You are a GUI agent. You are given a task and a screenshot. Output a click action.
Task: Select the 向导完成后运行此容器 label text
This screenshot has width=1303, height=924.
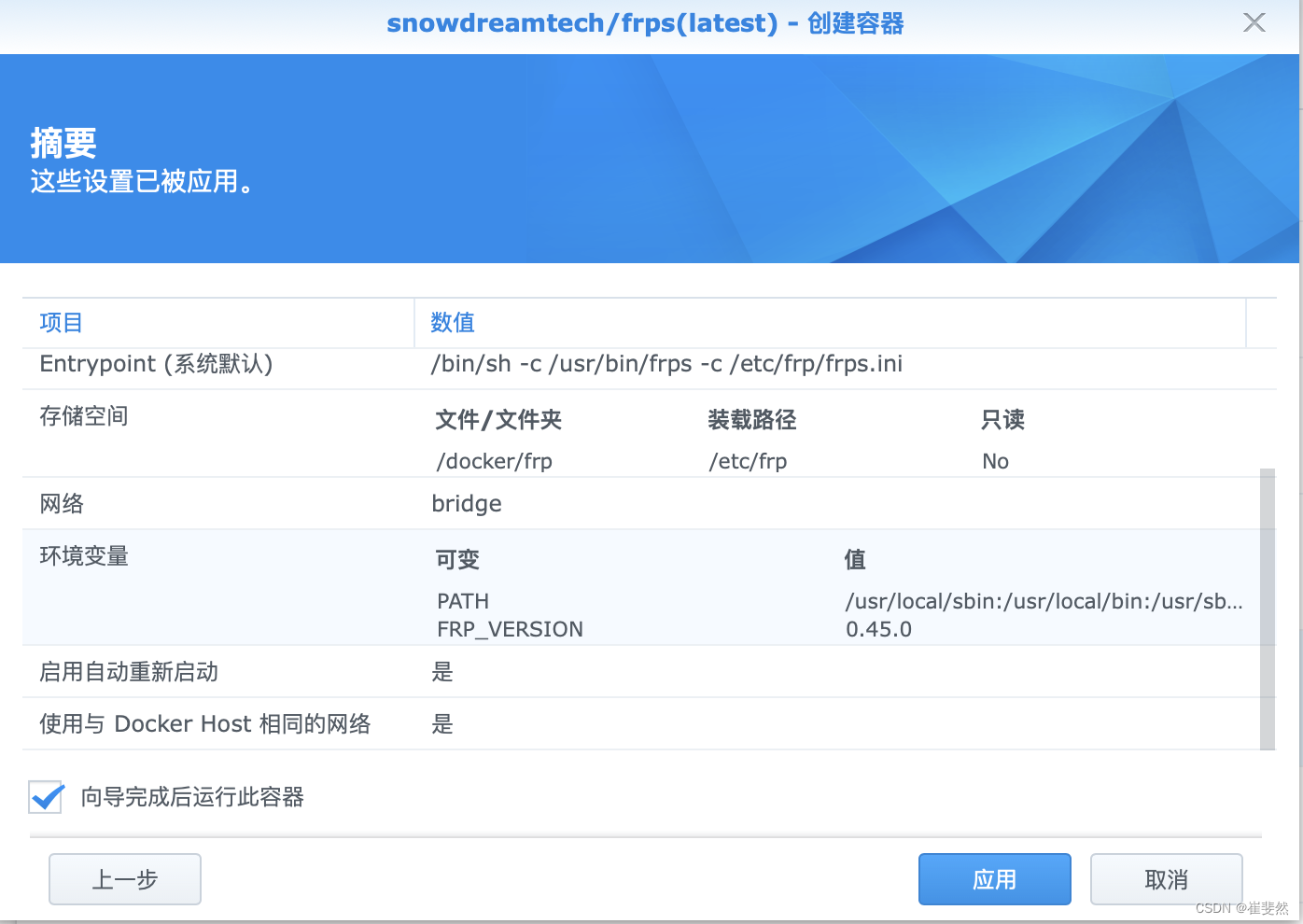[192, 797]
